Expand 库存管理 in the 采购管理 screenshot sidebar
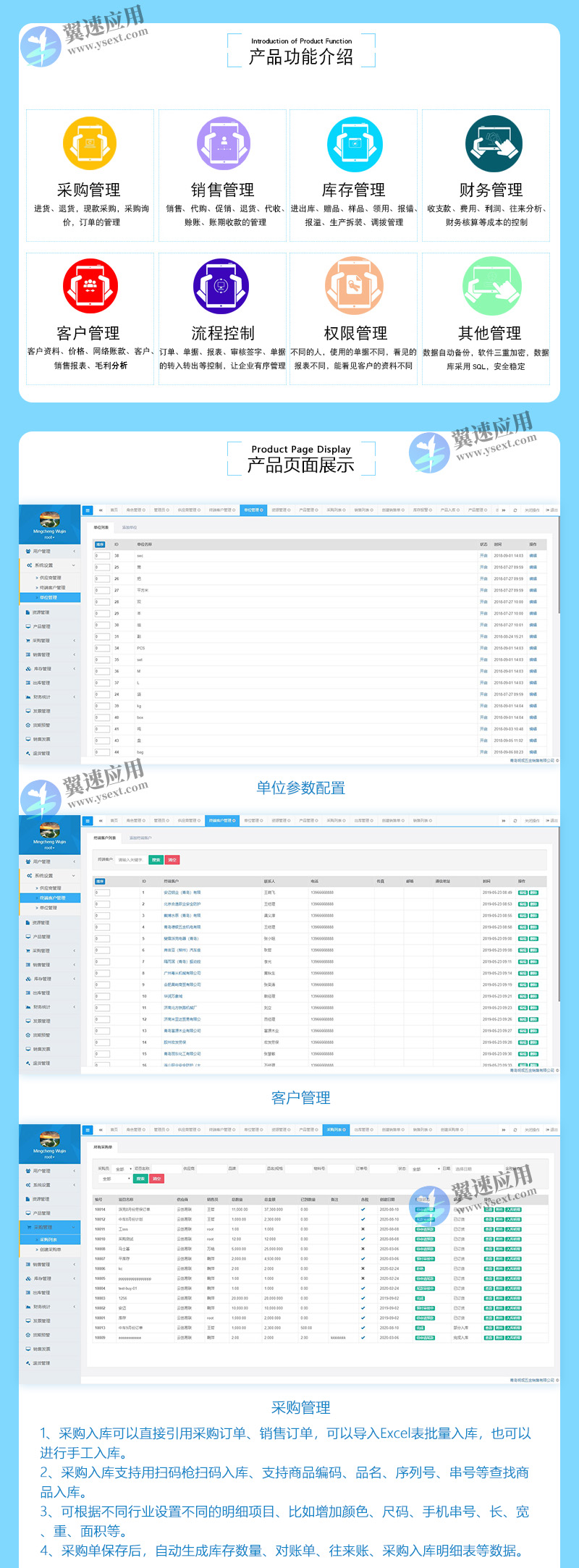Screen dimensions: 579x1568 point(50,1278)
